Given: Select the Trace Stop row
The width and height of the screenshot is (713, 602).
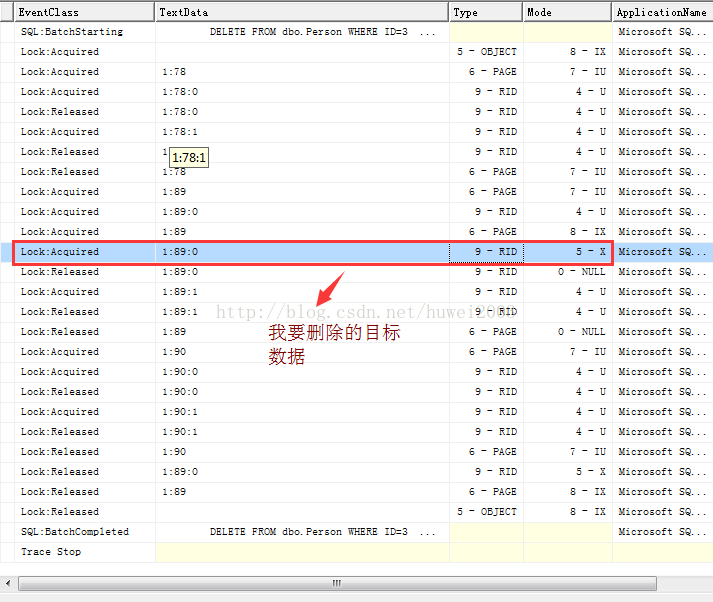Looking at the screenshot, I should [356, 552].
